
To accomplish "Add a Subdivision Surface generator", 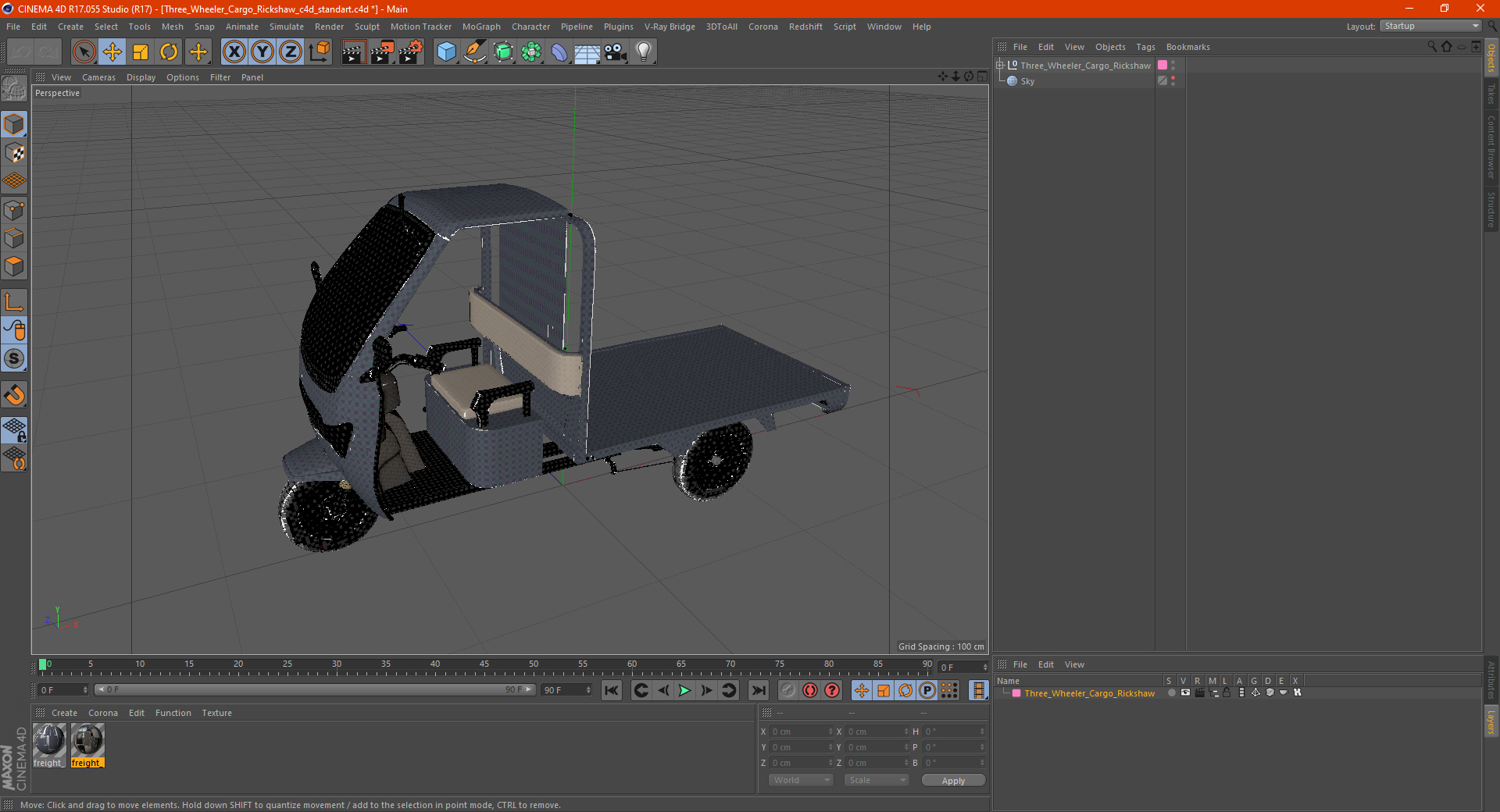I will tap(503, 52).
